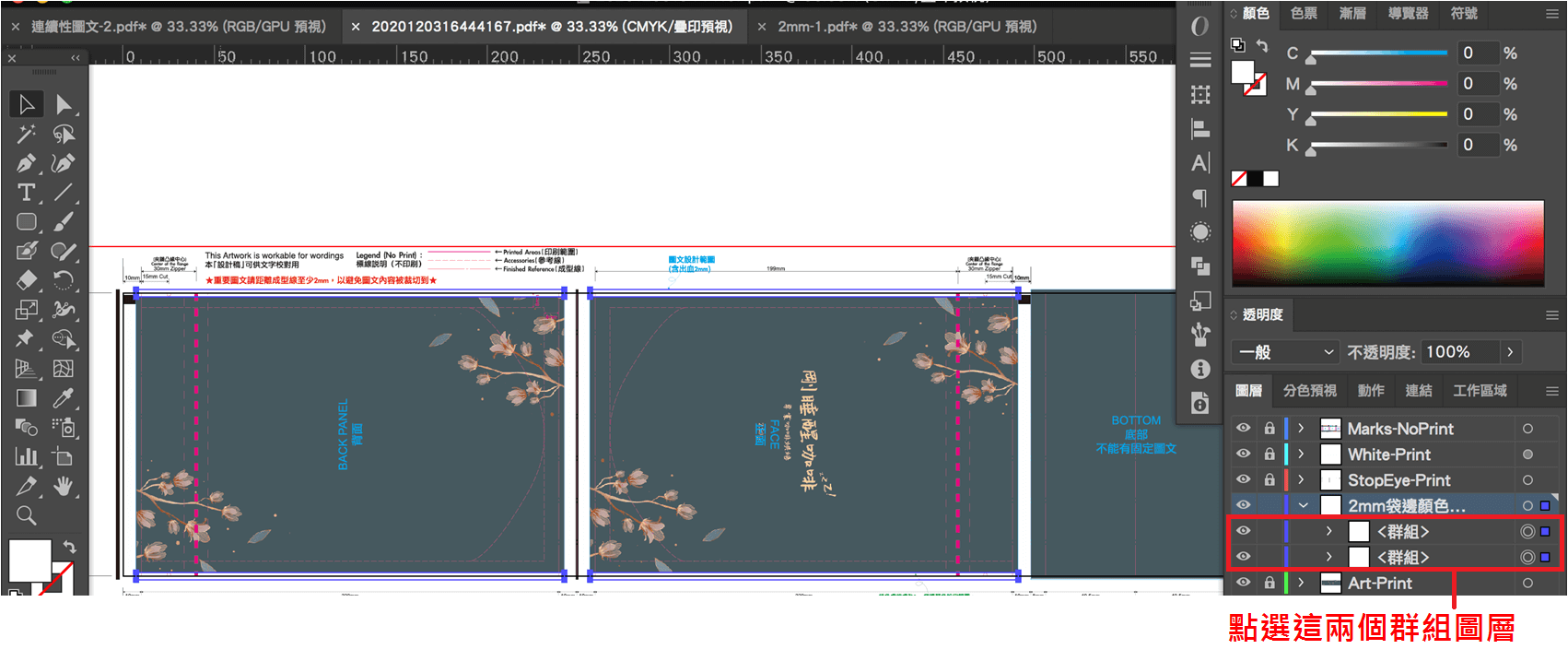Viewport: 1568px width, 661px height.
Task: Activate the Hand tool
Action: tap(63, 486)
